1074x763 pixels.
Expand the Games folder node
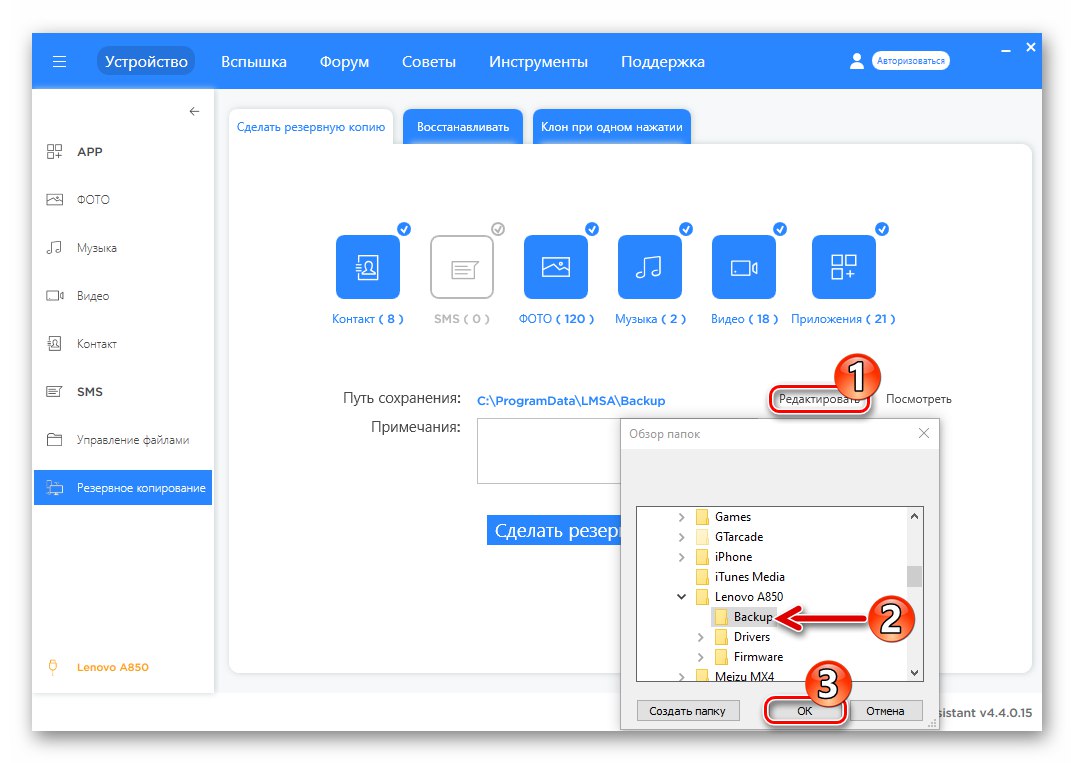click(681, 517)
